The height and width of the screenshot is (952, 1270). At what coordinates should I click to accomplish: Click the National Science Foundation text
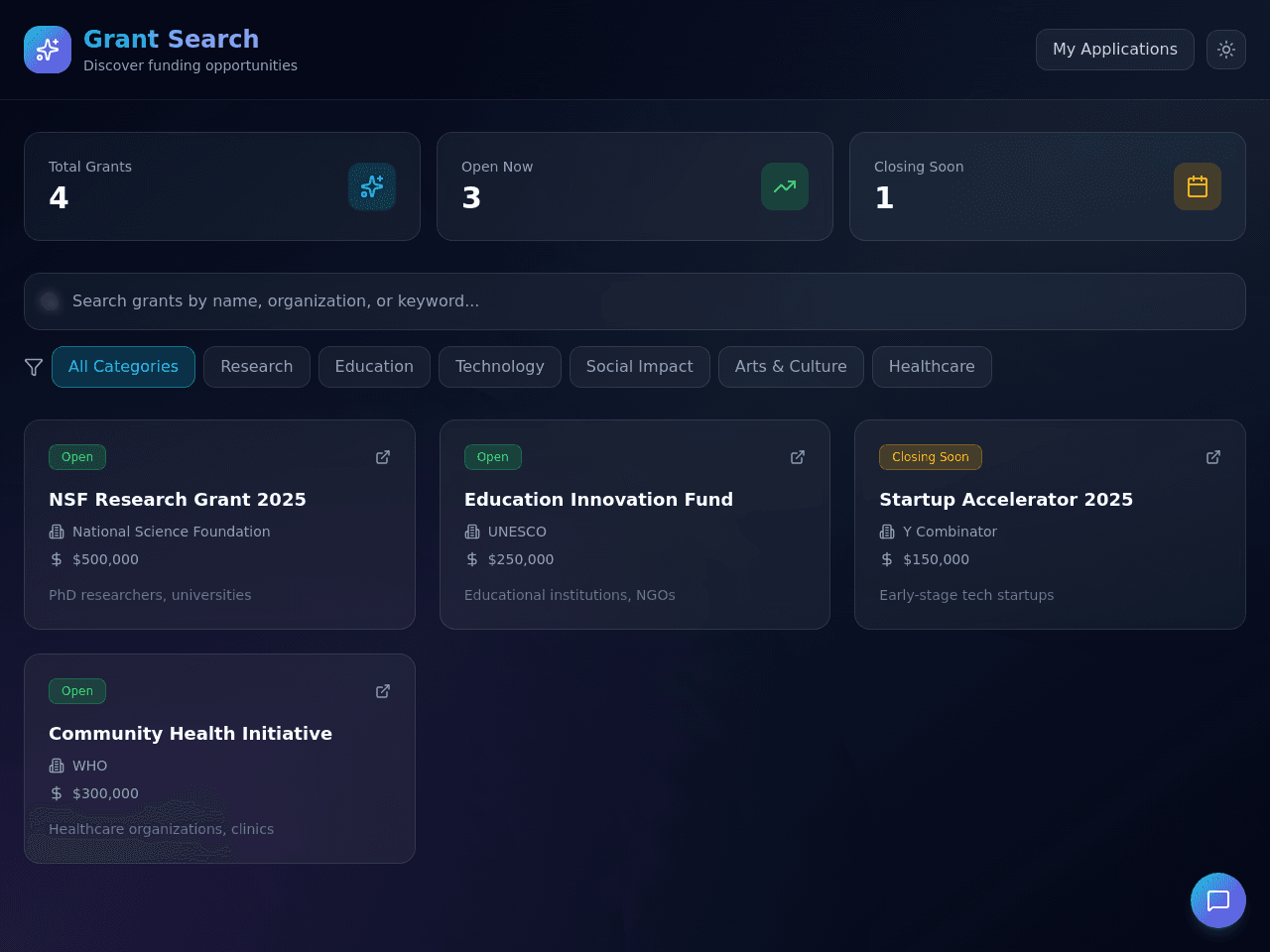tap(172, 532)
